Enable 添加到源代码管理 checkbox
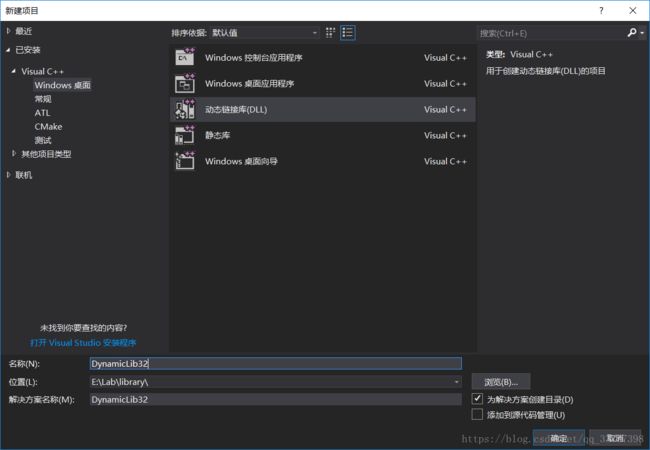The width and height of the screenshot is (650, 450). (477, 414)
